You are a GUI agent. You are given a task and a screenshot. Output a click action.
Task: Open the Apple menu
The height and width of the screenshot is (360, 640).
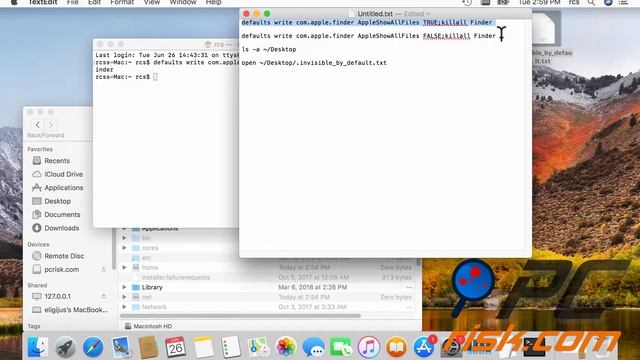(x=14, y=2)
